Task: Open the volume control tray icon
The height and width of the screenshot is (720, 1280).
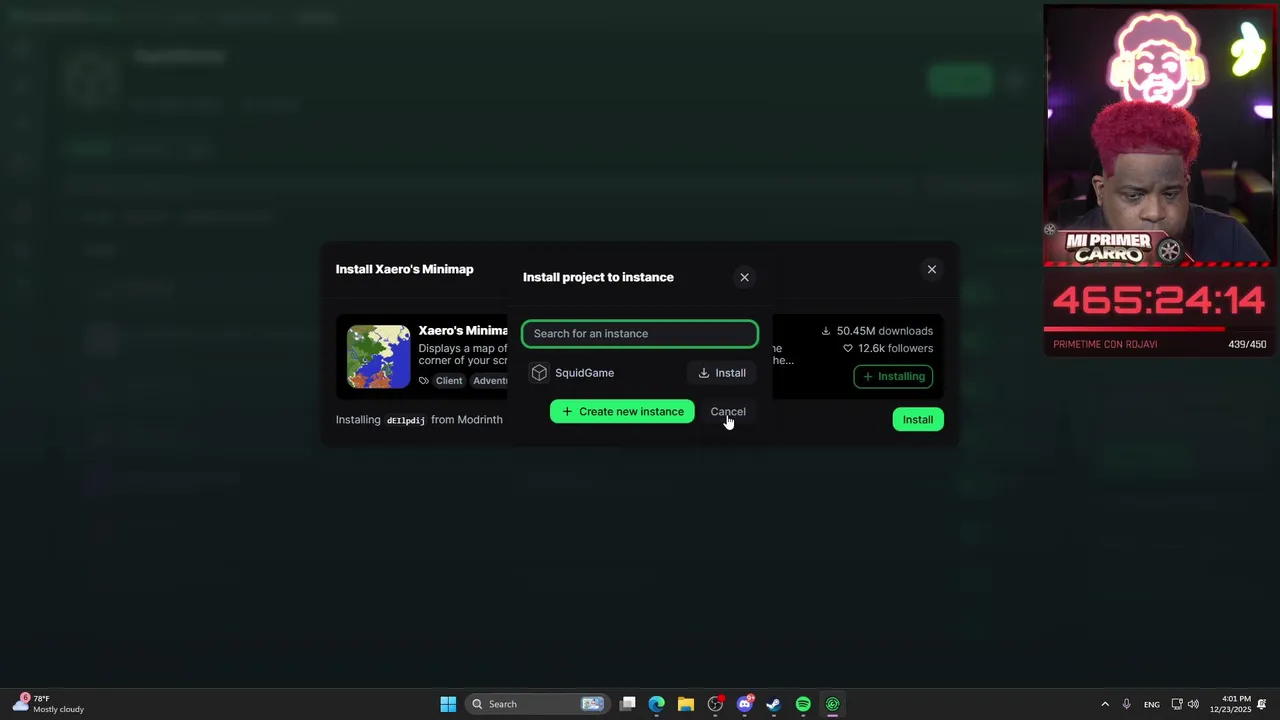Action: [x=1193, y=704]
